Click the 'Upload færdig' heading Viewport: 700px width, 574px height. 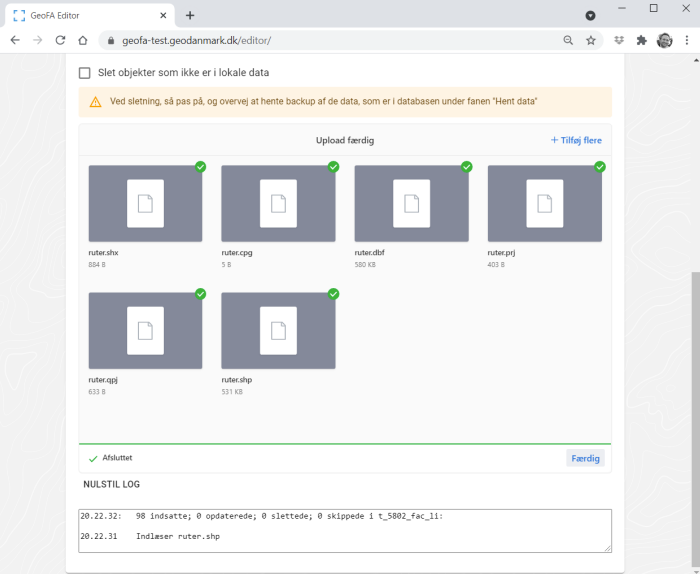click(345, 140)
